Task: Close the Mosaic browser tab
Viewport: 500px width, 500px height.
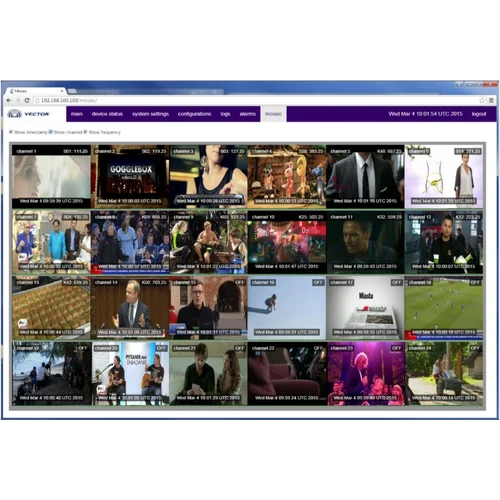Action: point(62,91)
